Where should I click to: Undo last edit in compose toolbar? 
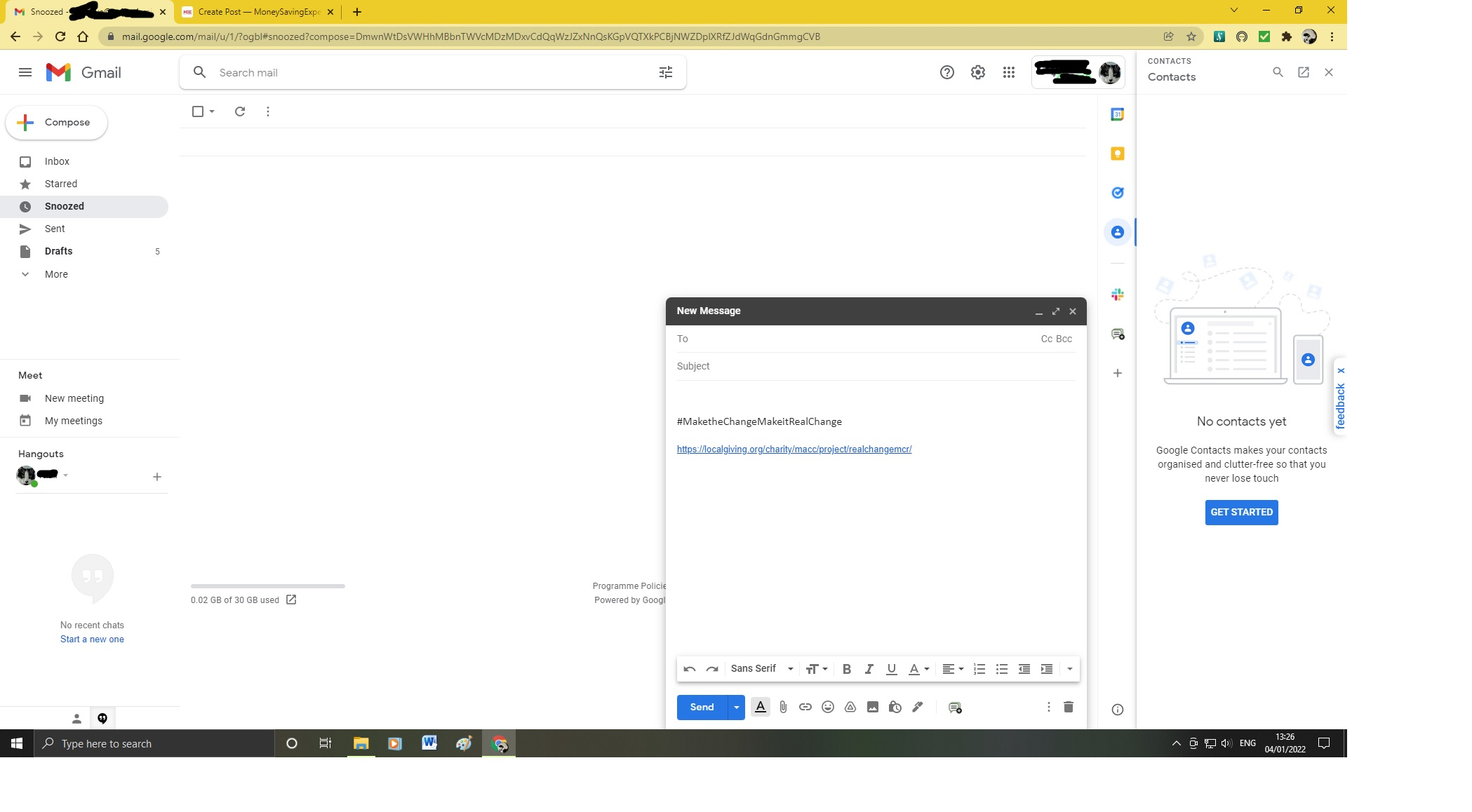point(690,669)
